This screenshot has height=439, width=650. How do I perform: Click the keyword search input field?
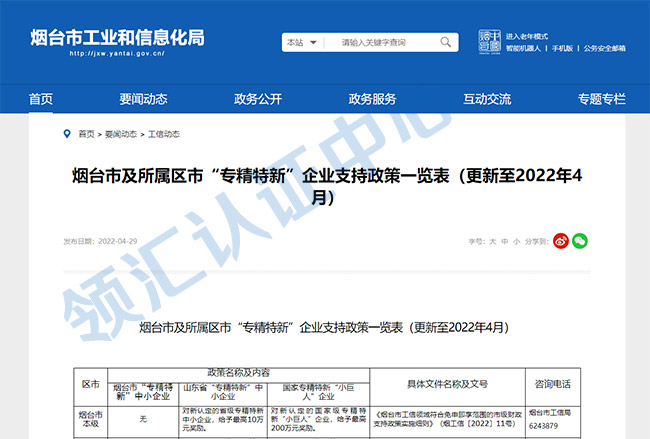(x=380, y=42)
